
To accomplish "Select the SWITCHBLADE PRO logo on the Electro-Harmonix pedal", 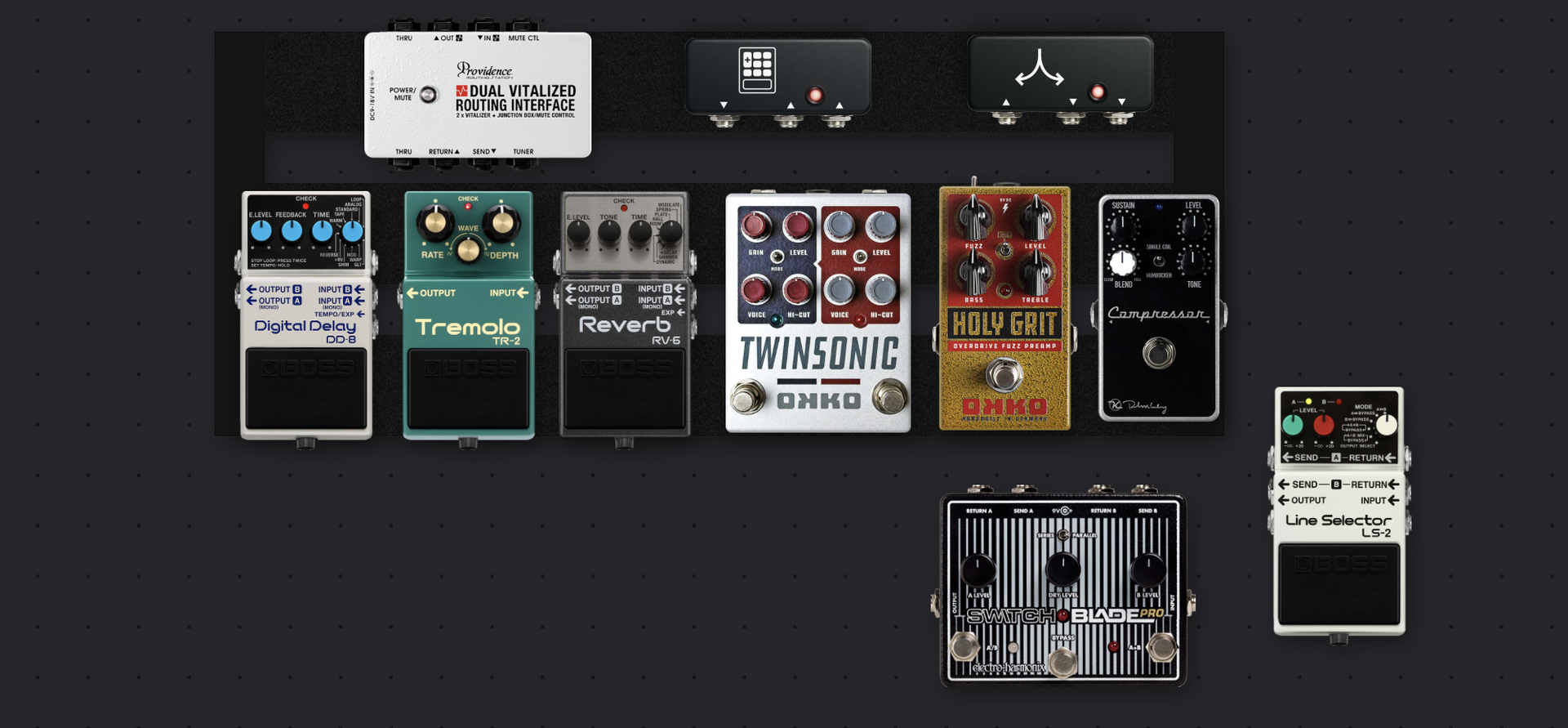I will [x=1065, y=615].
